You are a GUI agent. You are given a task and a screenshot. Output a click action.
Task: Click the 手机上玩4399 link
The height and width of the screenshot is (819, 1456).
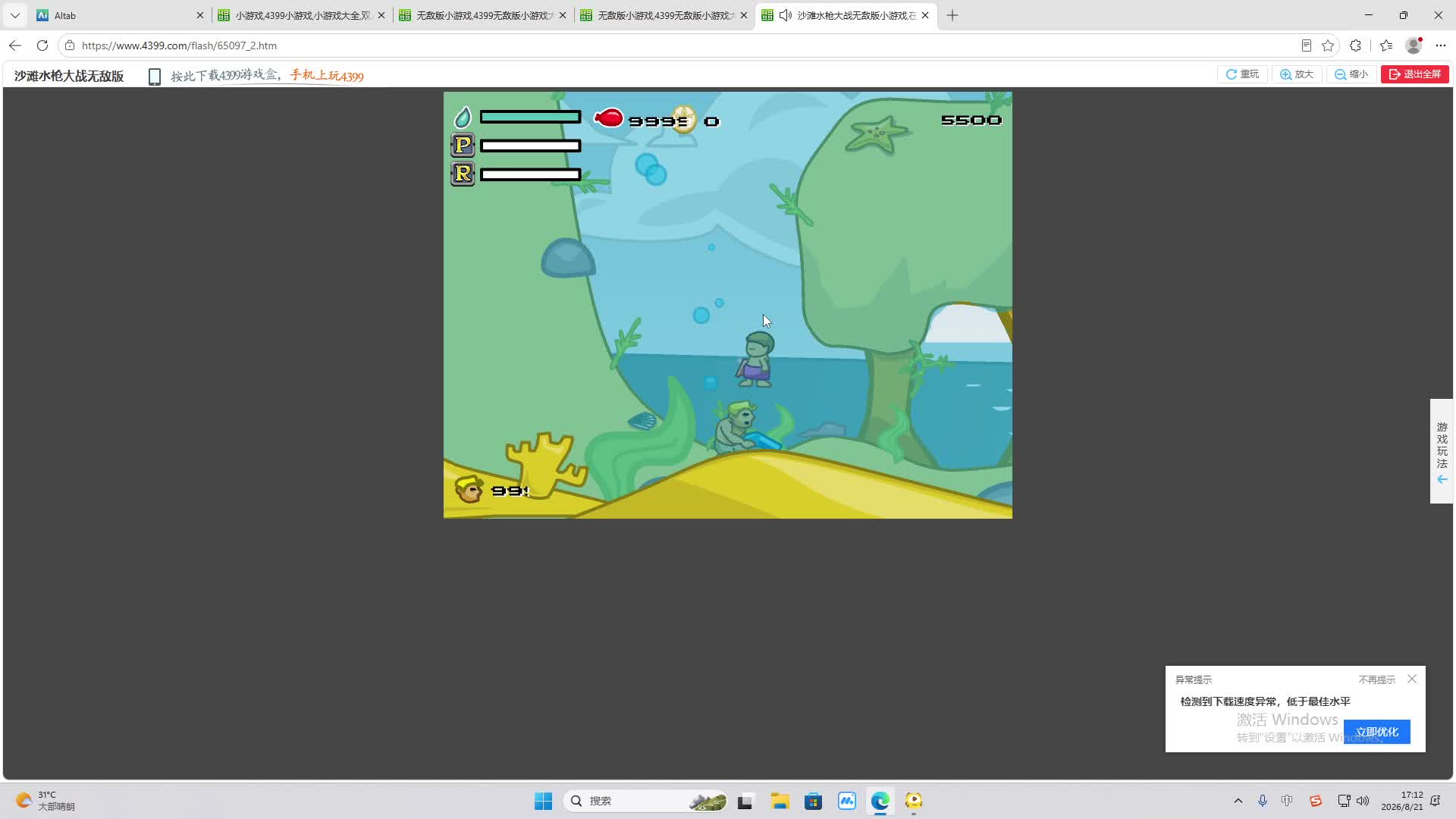tap(327, 76)
